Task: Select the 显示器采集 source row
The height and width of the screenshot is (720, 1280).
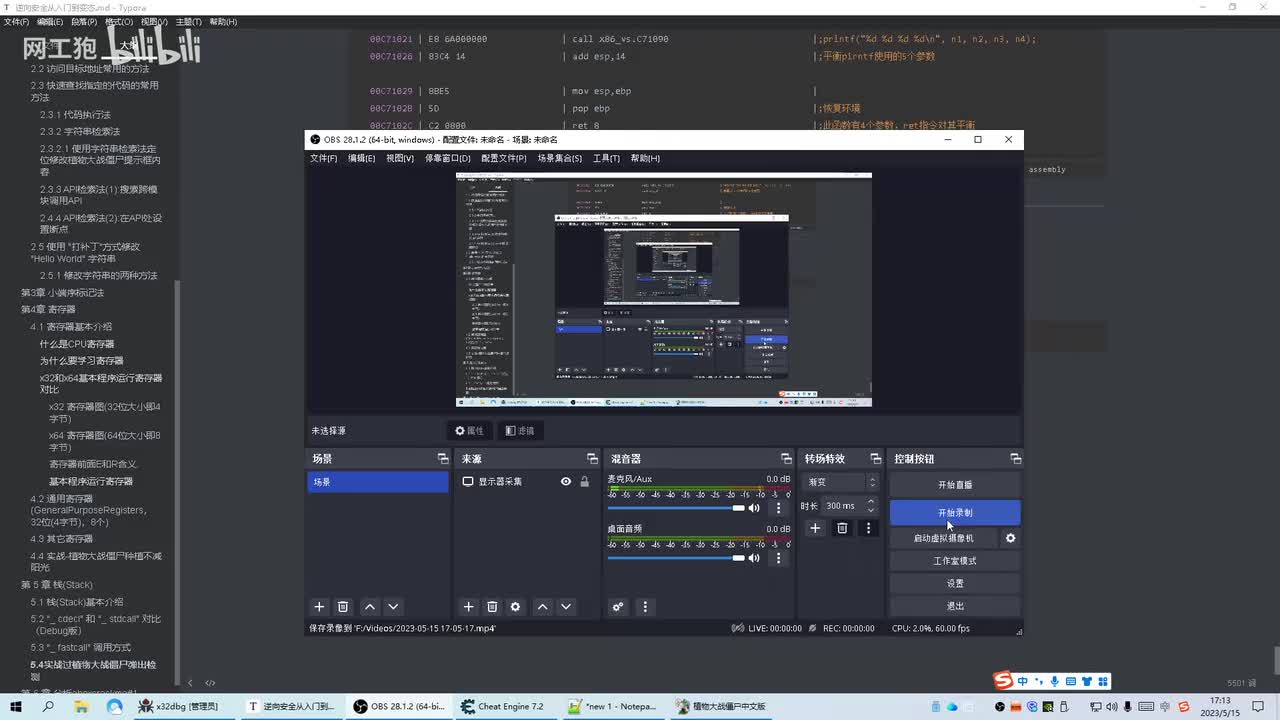Action: point(526,482)
